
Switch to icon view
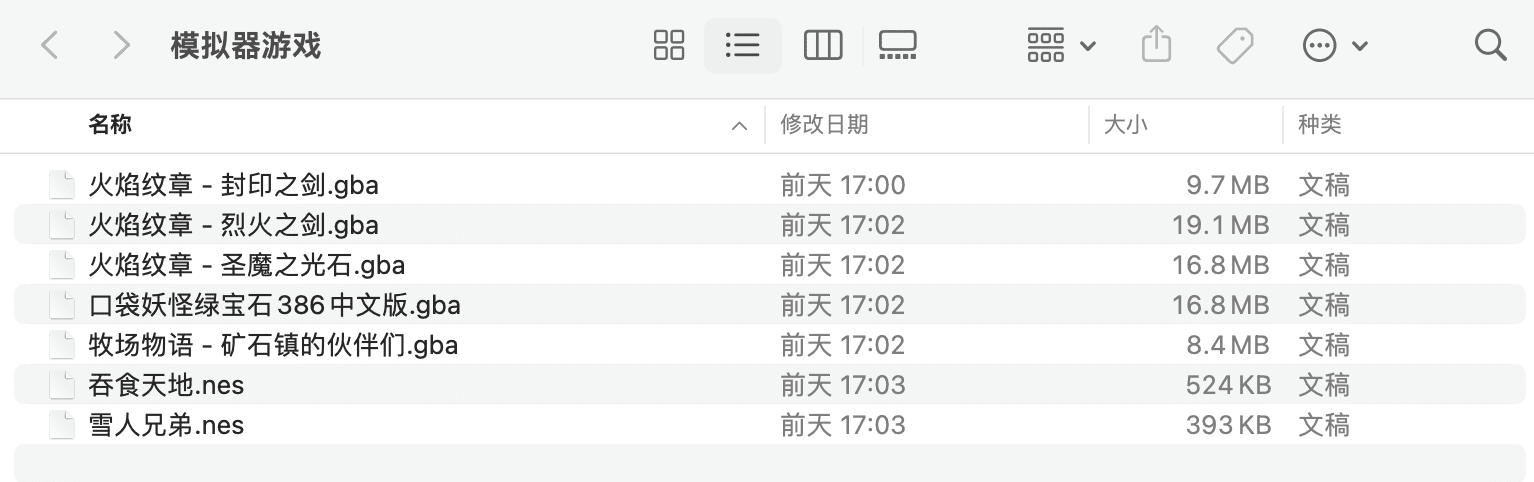pyautogui.click(x=668, y=45)
